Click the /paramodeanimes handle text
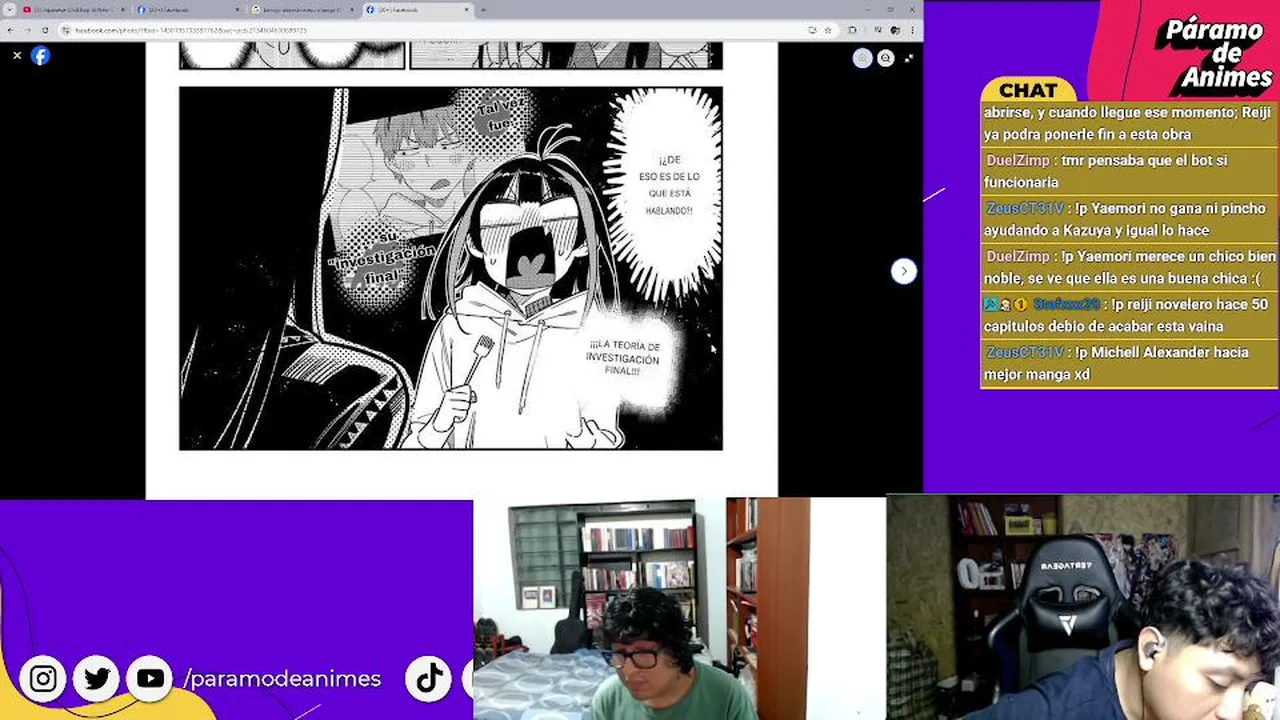 pyautogui.click(x=282, y=679)
